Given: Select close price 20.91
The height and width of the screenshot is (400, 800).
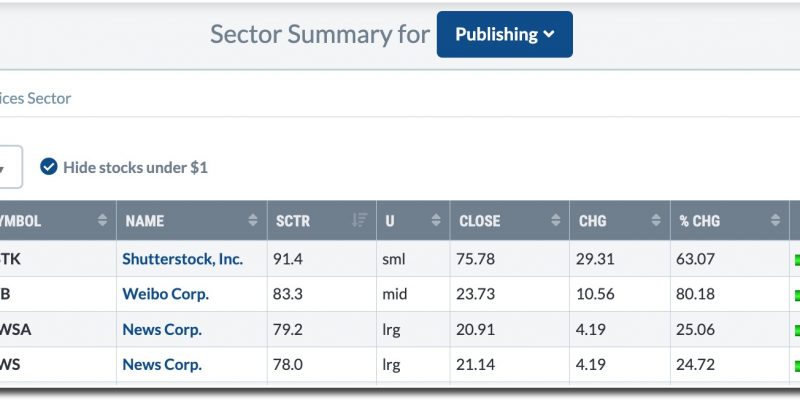Looking at the screenshot, I should [476, 330].
